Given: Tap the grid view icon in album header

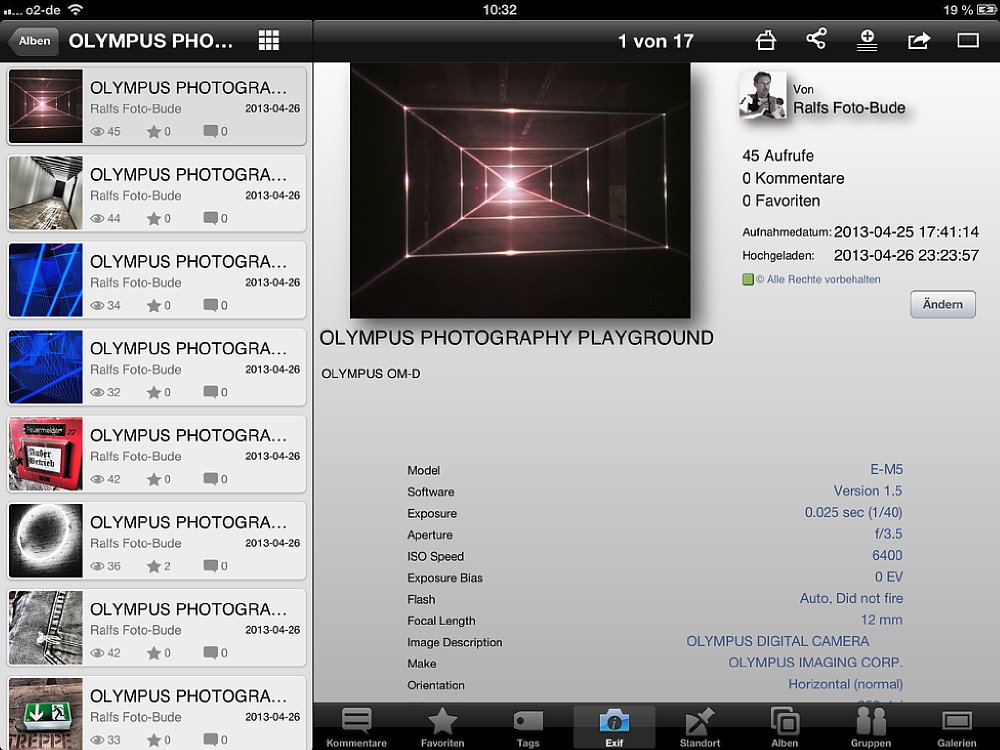Looking at the screenshot, I should coord(268,41).
